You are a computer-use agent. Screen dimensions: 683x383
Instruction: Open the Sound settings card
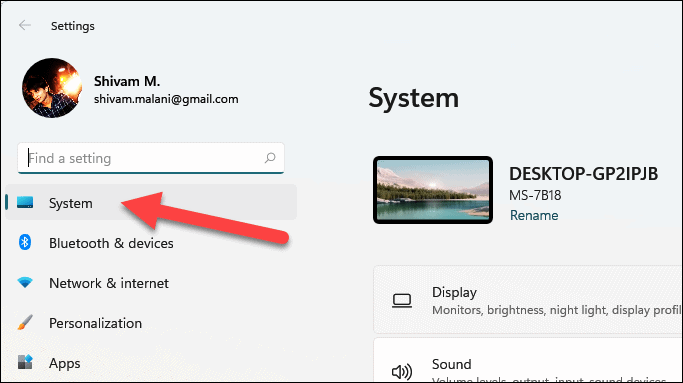click(x=528, y=360)
